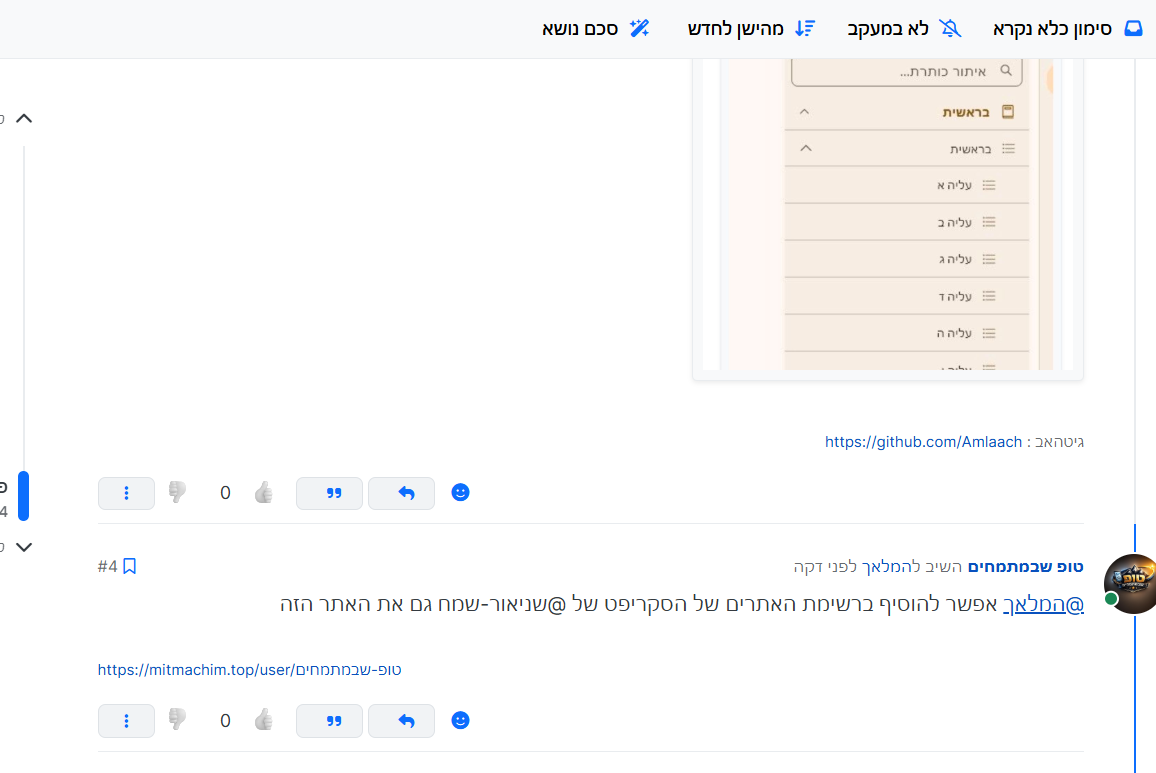Click the magic wand icon
This screenshot has height=773, width=1156.
639,29
